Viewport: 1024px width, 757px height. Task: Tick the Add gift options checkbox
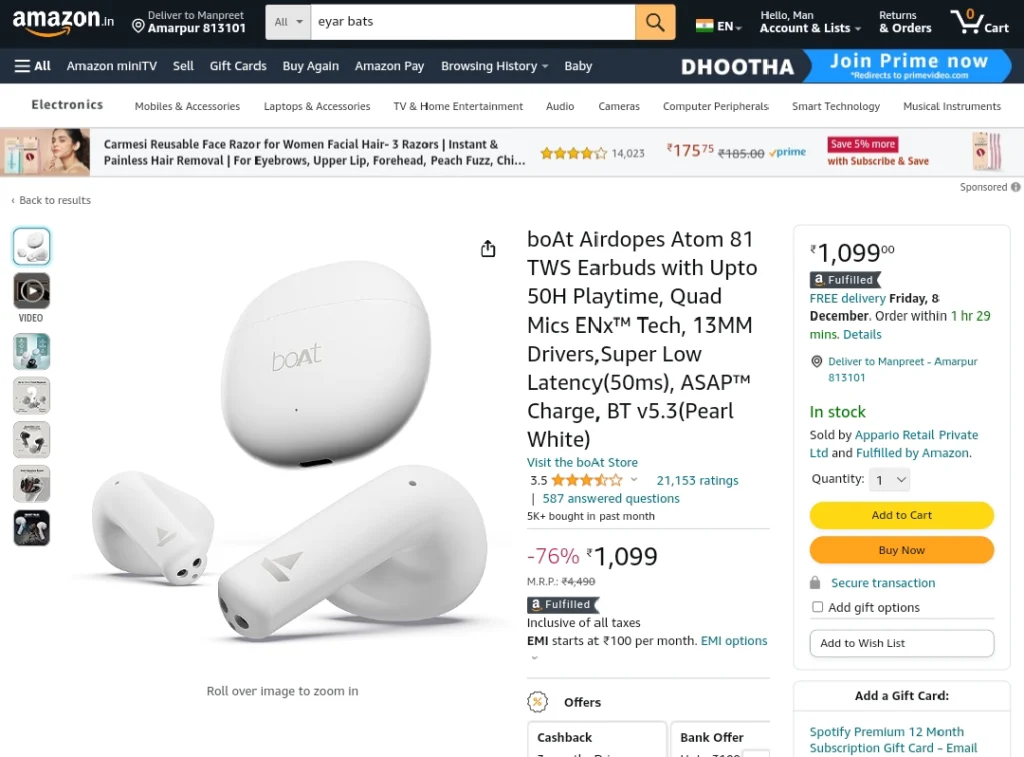point(817,607)
